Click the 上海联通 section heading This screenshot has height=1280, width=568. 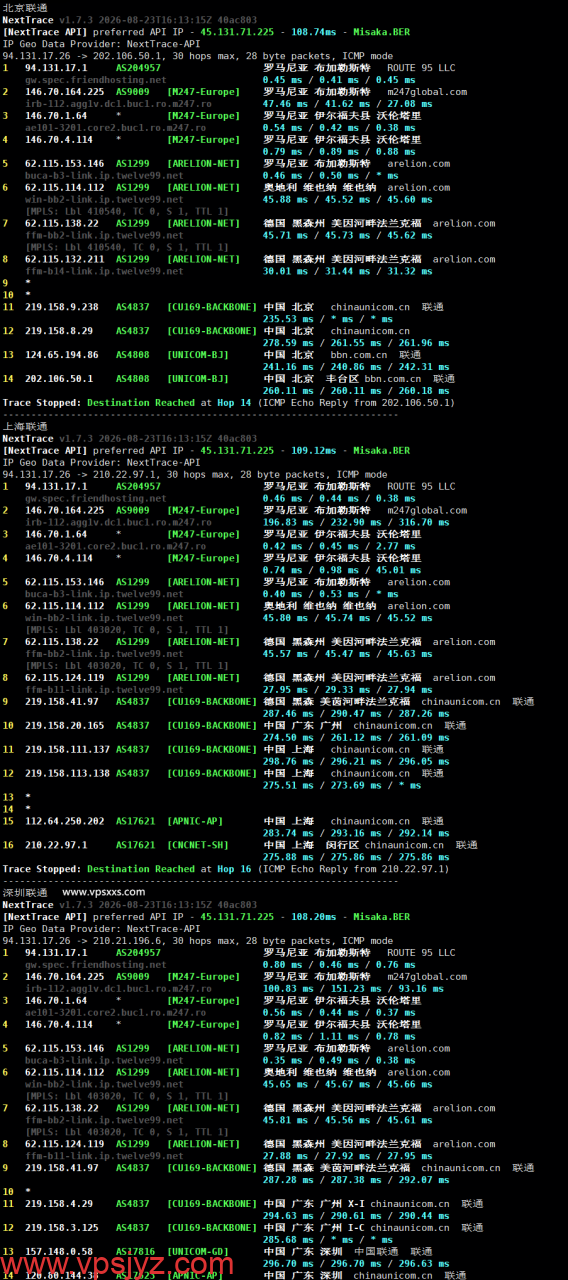[24, 427]
